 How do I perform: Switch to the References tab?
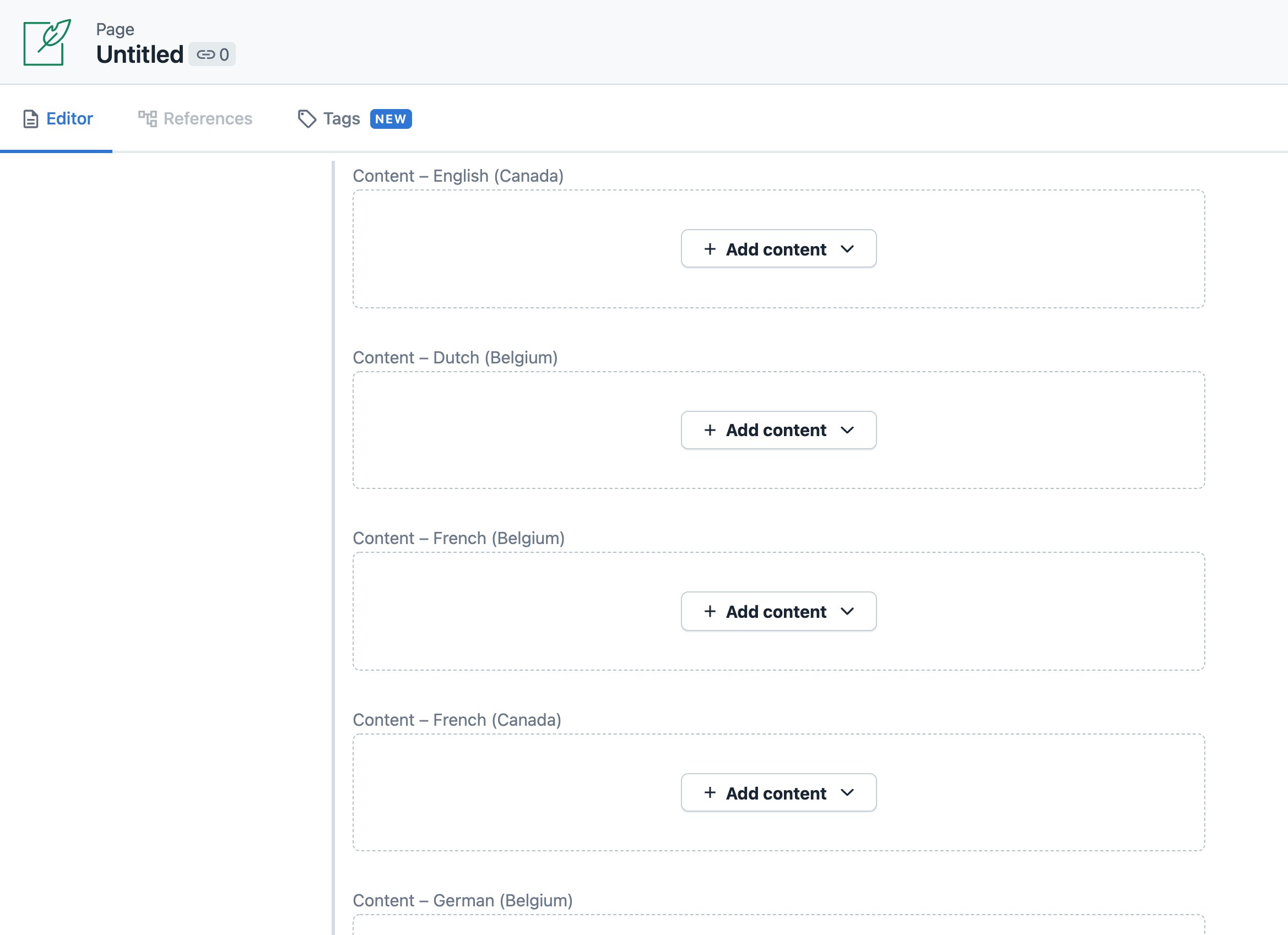pyautogui.click(x=207, y=118)
